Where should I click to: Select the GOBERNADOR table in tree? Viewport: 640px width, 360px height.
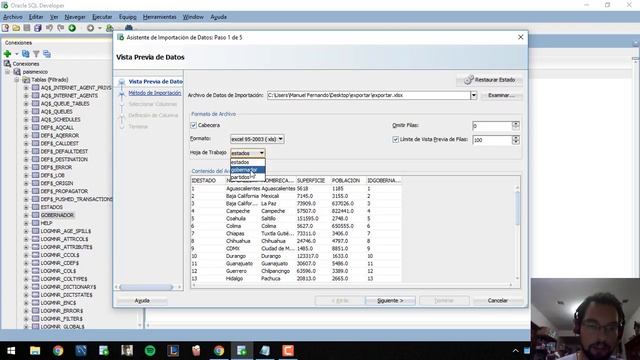pos(57,215)
